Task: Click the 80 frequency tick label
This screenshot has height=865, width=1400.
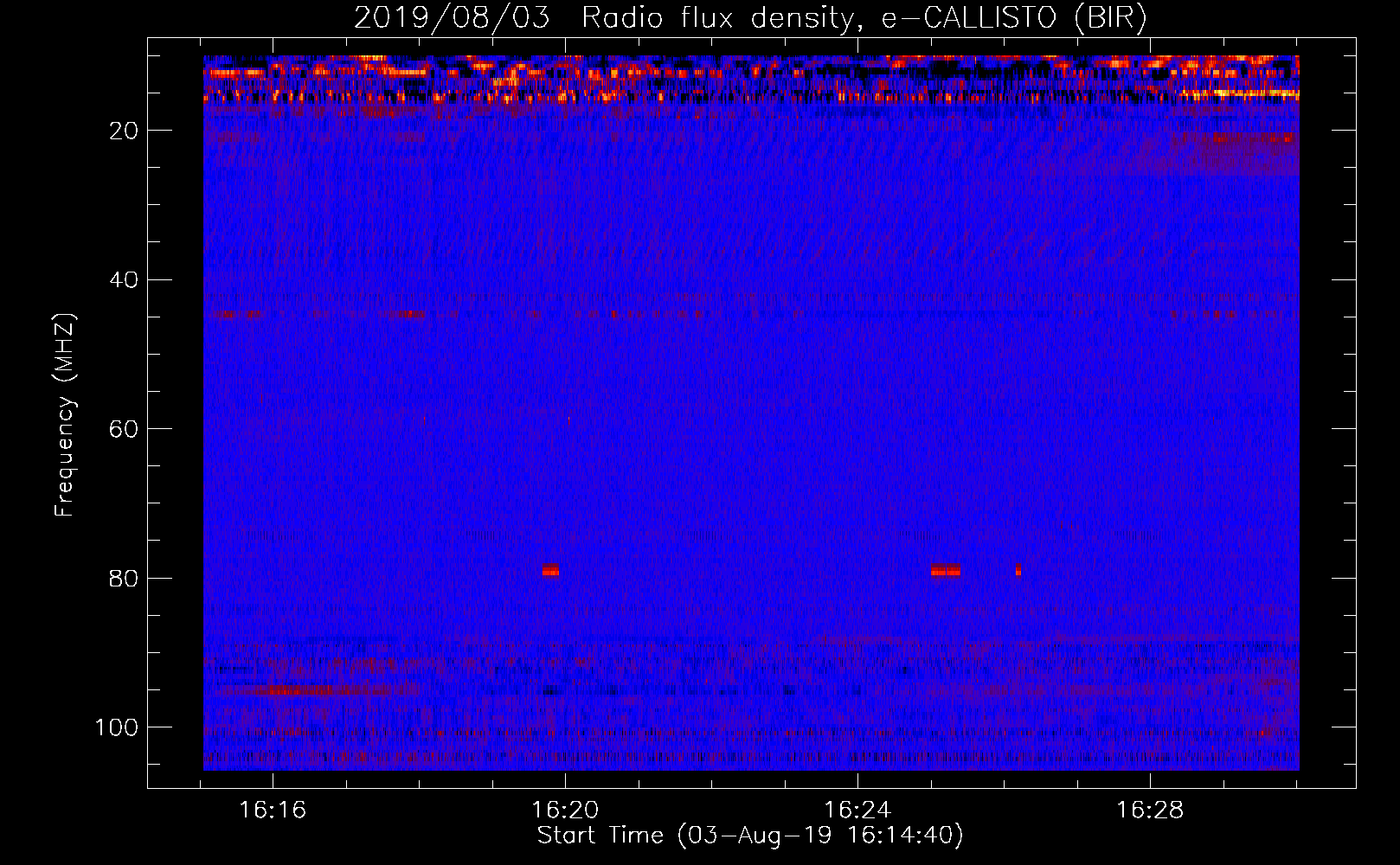Action: click(x=125, y=578)
